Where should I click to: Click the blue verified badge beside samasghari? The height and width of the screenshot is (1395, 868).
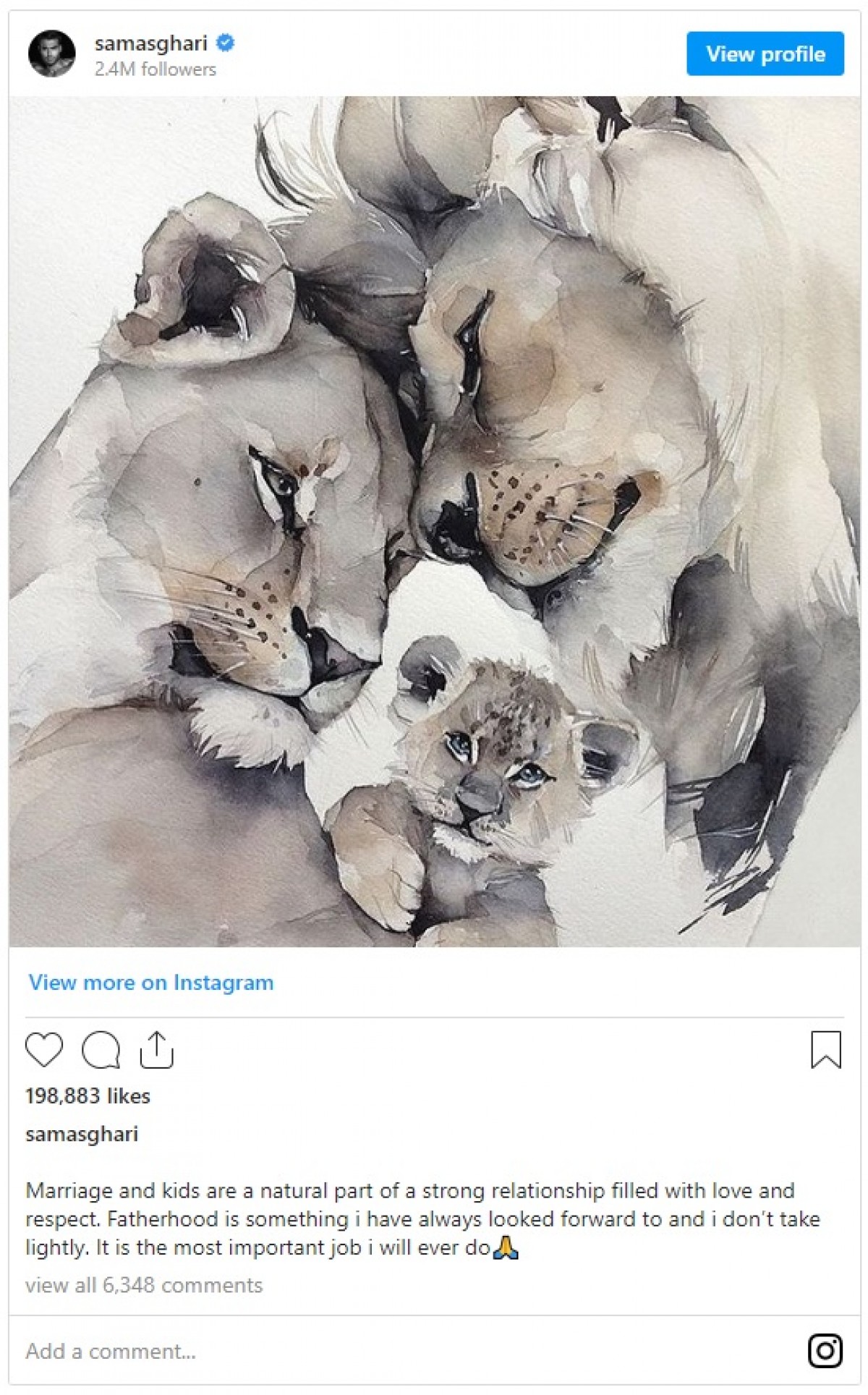pyautogui.click(x=225, y=43)
